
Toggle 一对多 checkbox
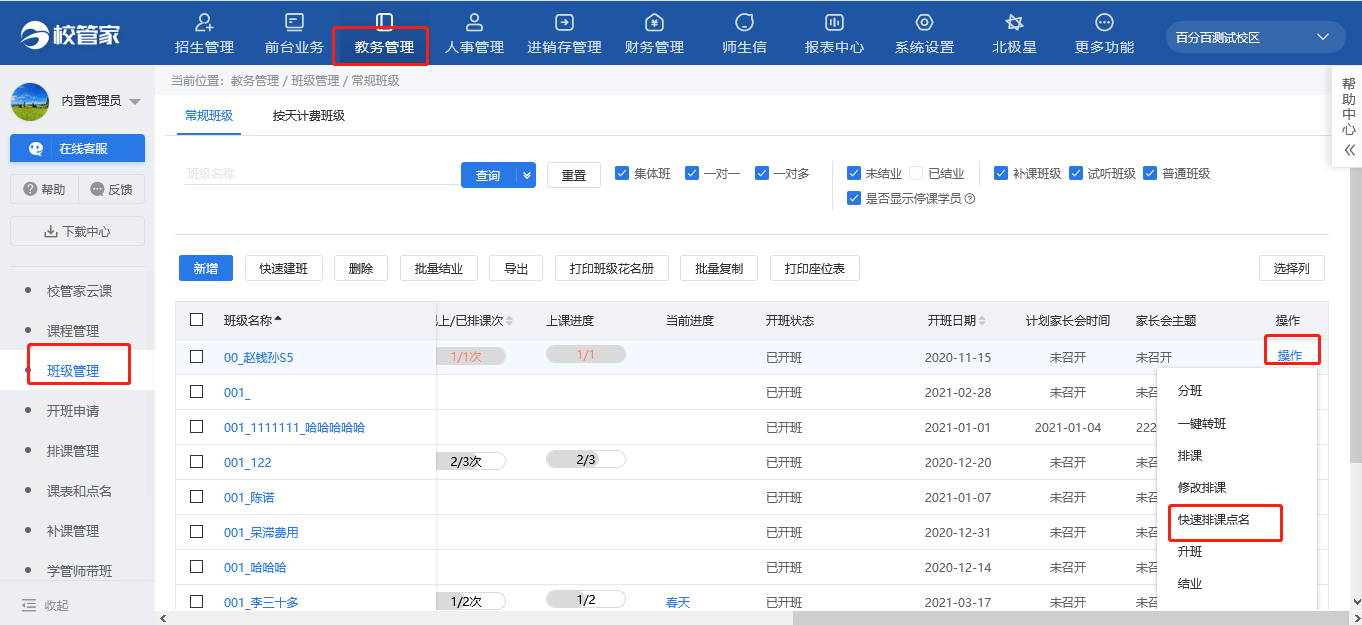pos(762,172)
